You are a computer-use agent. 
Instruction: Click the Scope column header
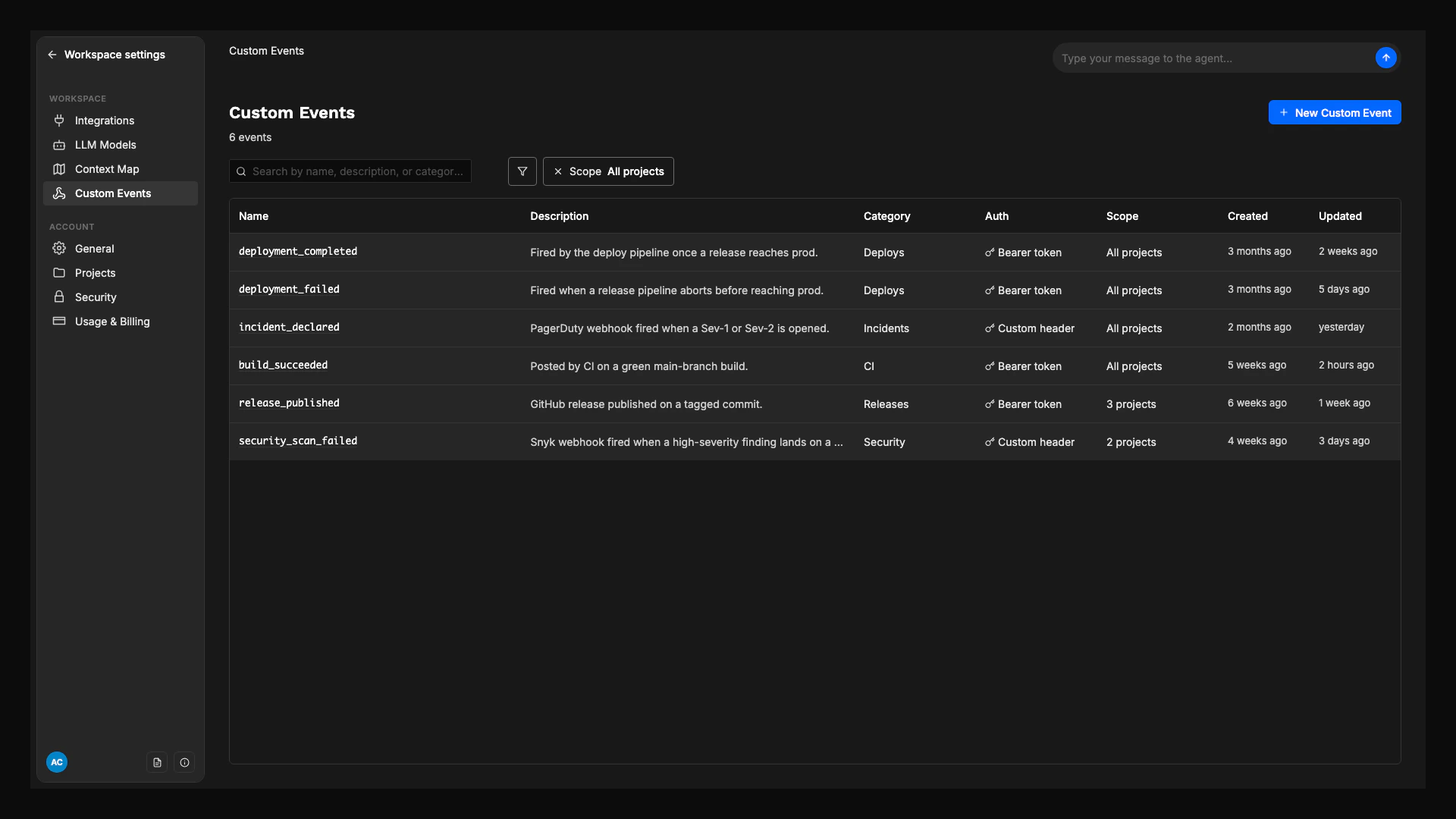1122,216
